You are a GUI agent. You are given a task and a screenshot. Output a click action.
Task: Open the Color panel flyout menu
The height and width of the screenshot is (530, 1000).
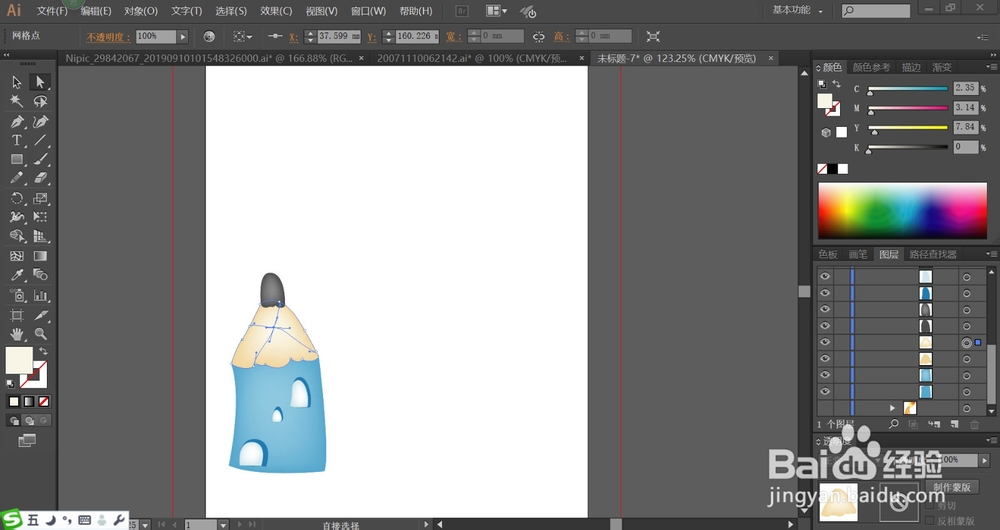pos(991,67)
